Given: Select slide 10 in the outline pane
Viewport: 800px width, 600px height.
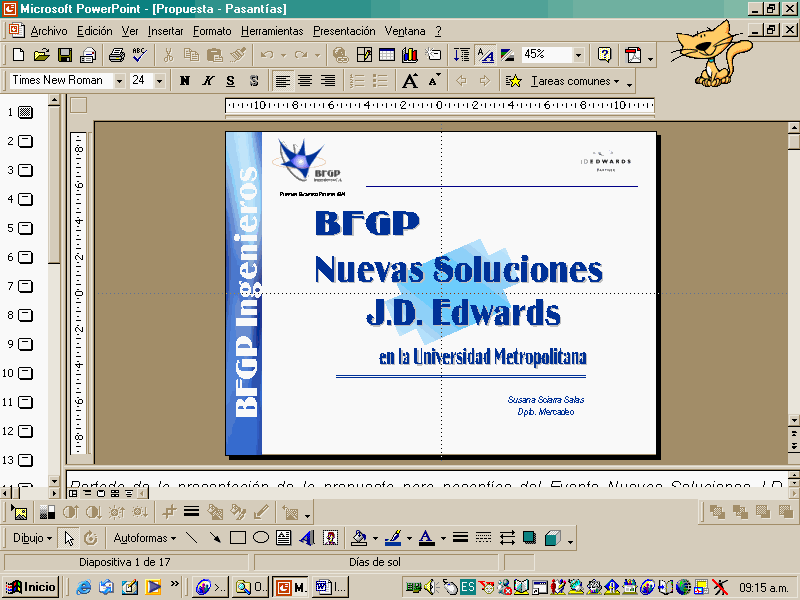Looking at the screenshot, I should click(26, 373).
